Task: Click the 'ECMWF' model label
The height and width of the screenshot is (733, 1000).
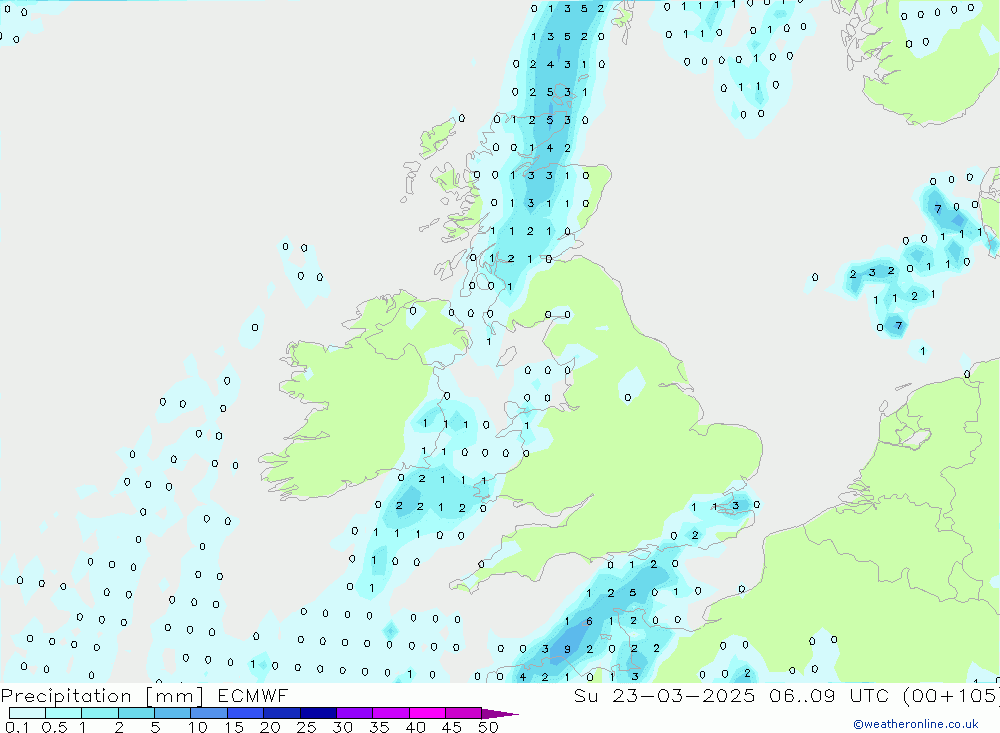Action: click(x=253, y=695)
